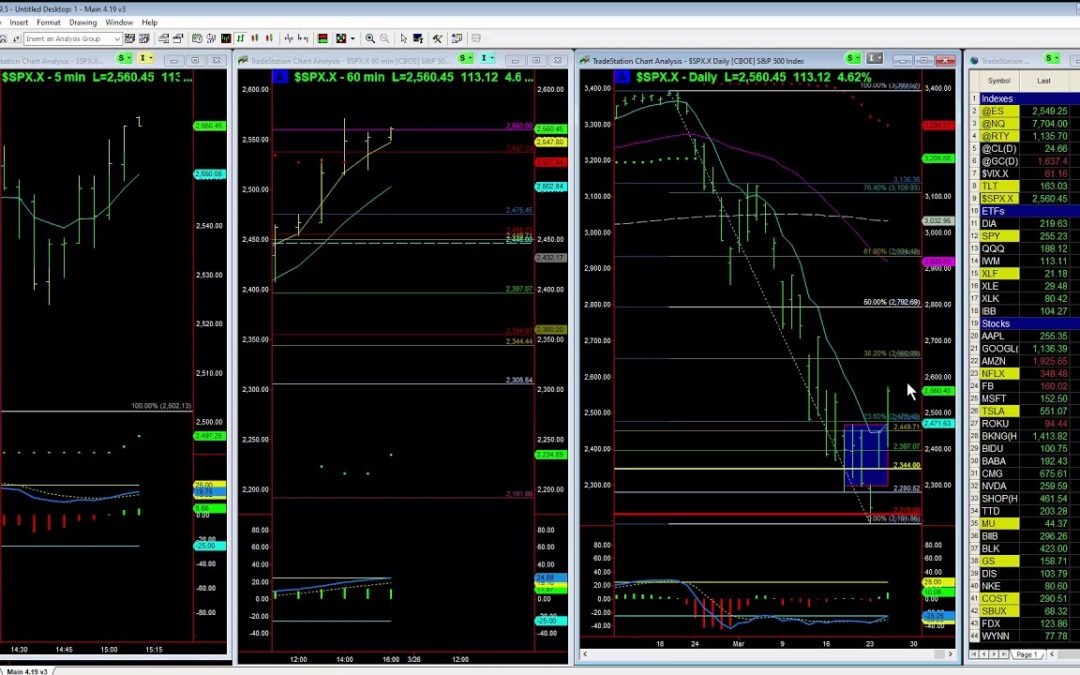The height and width of the screenshot is (675, 1080).
Task: Click the chart-with-list toolbar icon after tools
Action: click(x=457, y=39)
